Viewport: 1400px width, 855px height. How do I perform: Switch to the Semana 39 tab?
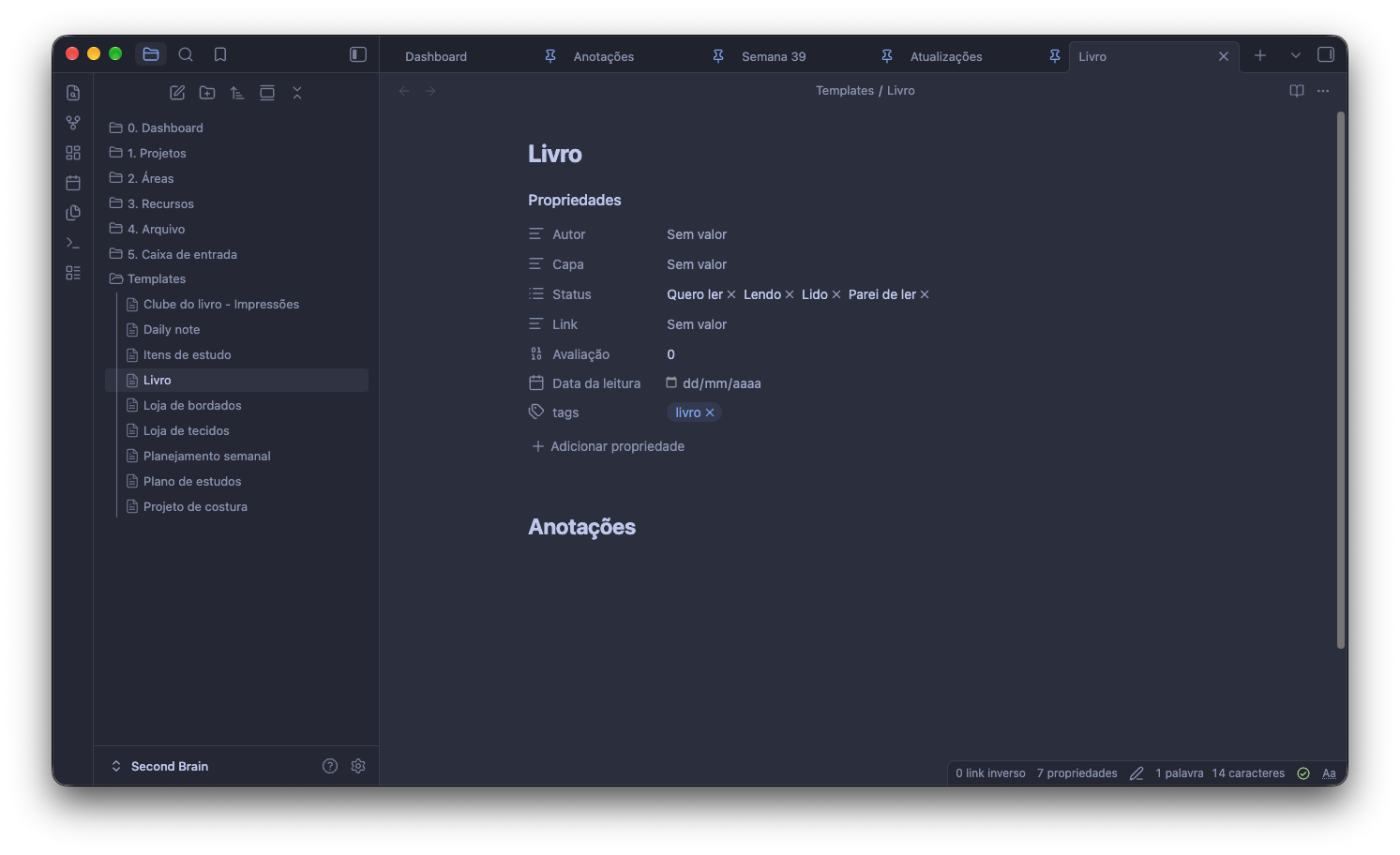click(x=774, y=56)
